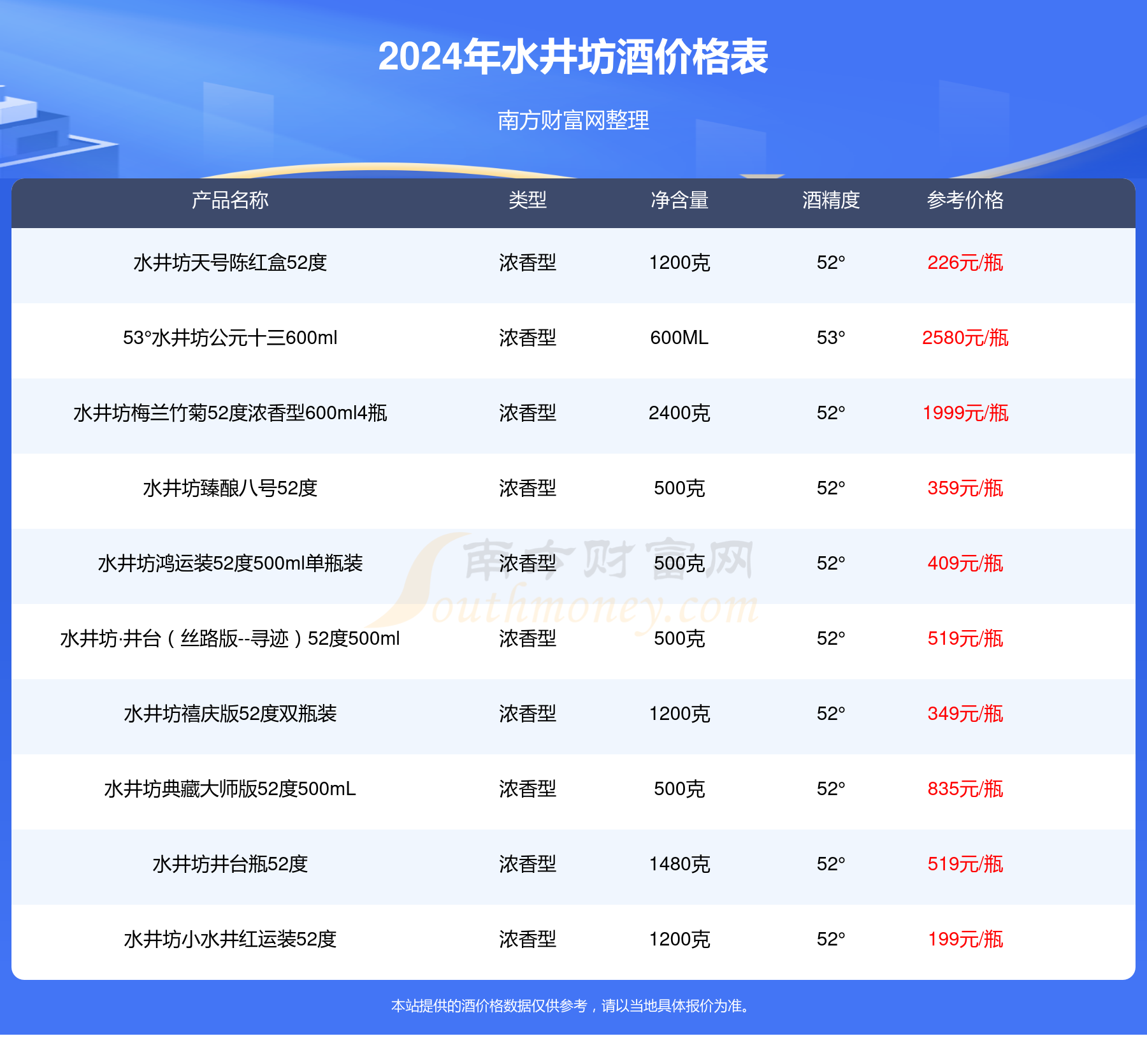Click 浓香型 in the 公元十三 row
This screenshot has width=1147, height=1064.
(528, 338)
